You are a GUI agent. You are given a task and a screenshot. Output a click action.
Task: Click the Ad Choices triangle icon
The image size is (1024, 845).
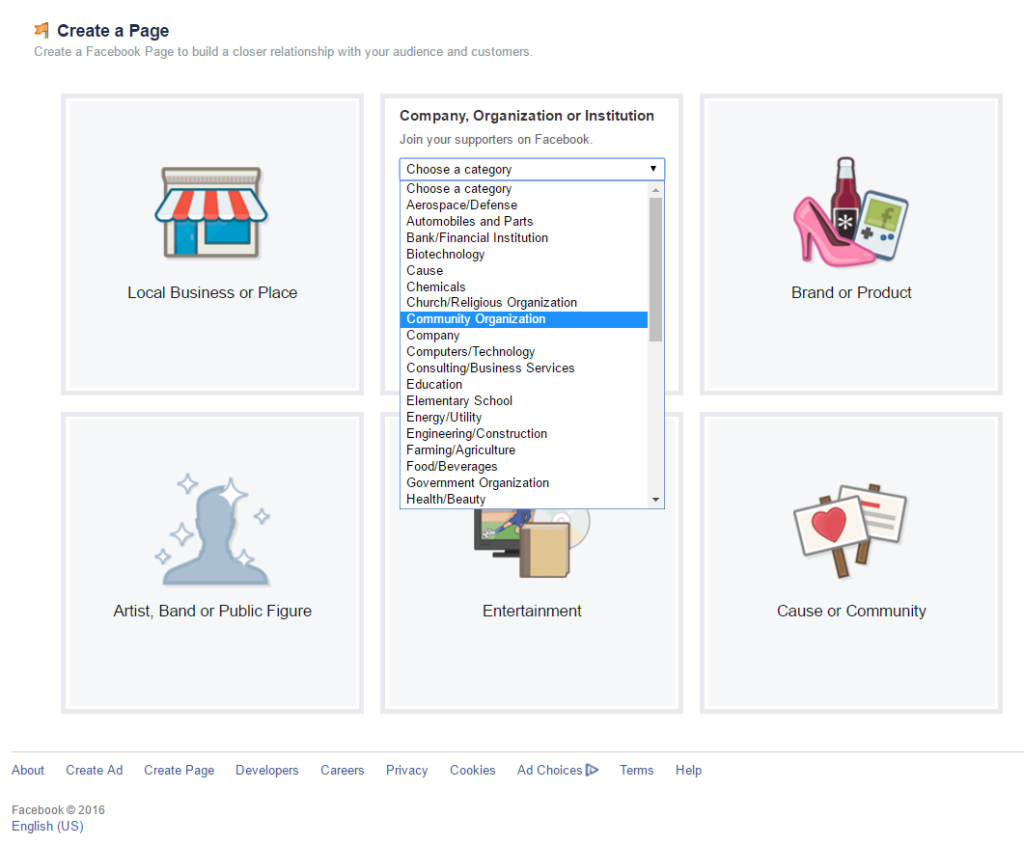pyautogui.click(x=592, y=770)
